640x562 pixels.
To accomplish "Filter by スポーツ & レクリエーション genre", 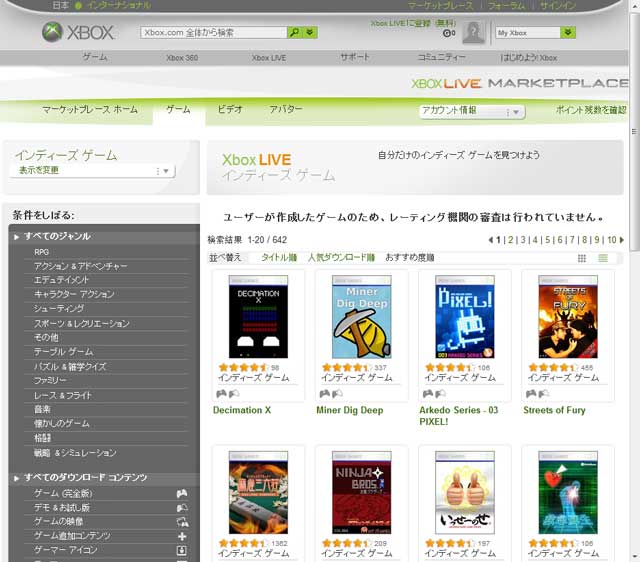I will (82, 324).
